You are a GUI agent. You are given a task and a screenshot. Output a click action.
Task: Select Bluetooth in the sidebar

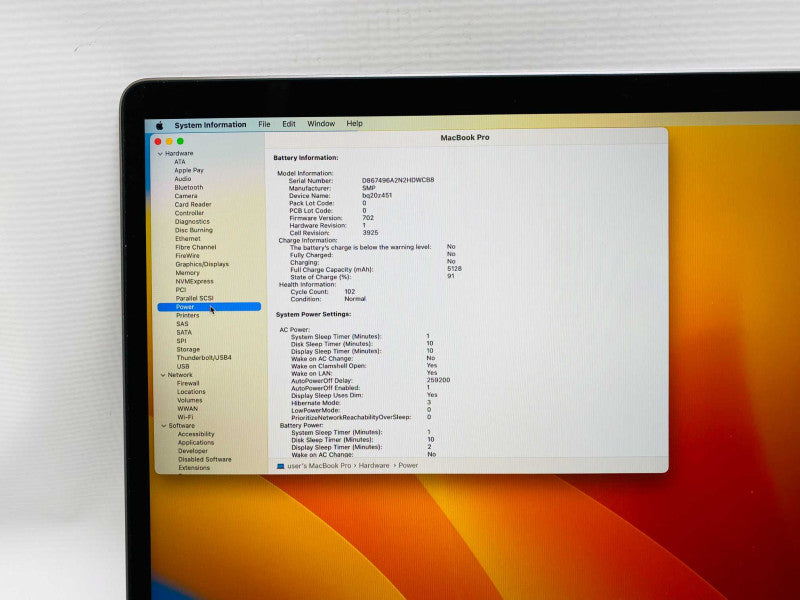[189, 187]
